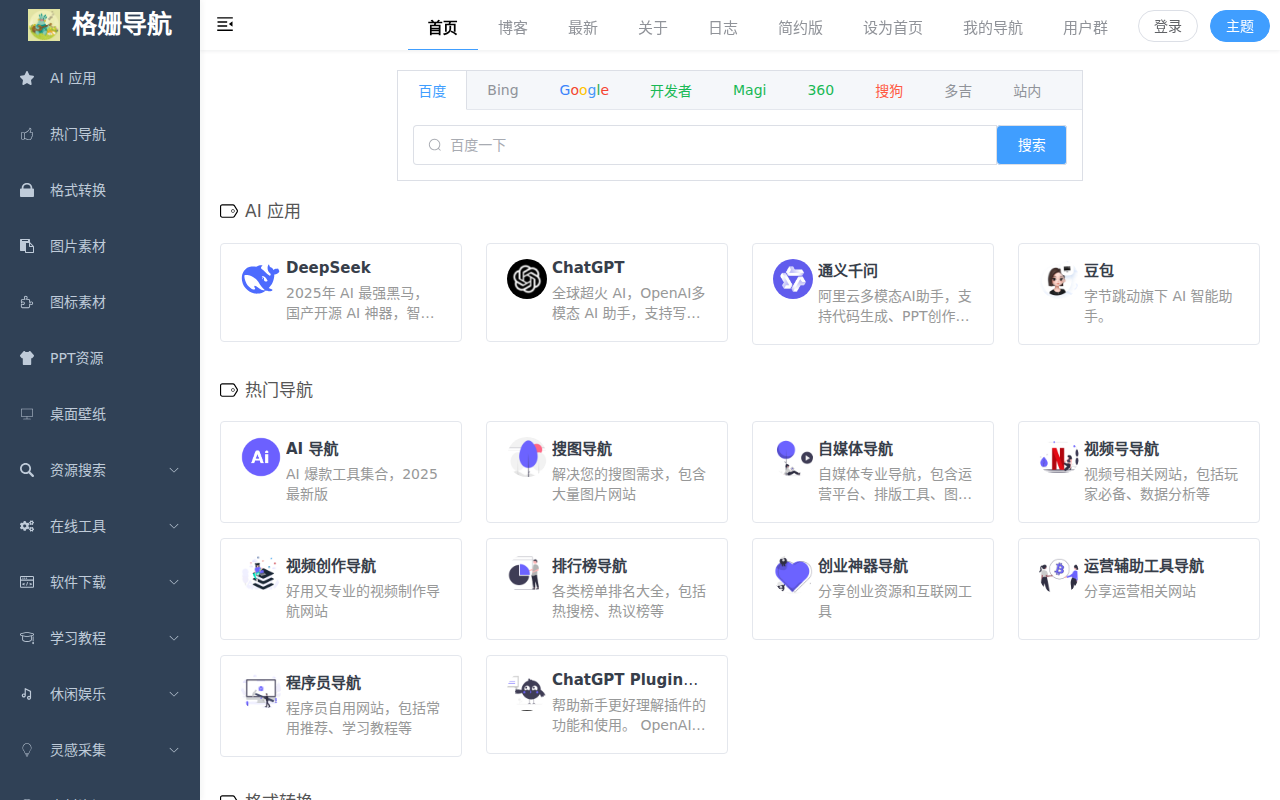This screenshot has height=800, width=1280.
Task: Open 用户群 in top navigation
Action: (1085, 28)
